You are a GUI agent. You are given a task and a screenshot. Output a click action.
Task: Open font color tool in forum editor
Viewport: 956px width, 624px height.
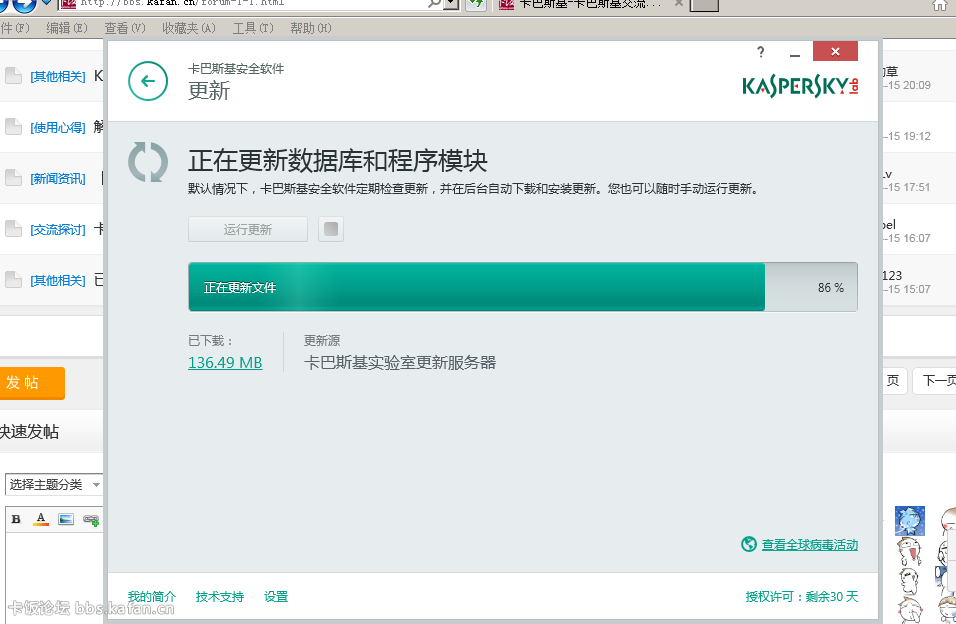click(41, 519)
